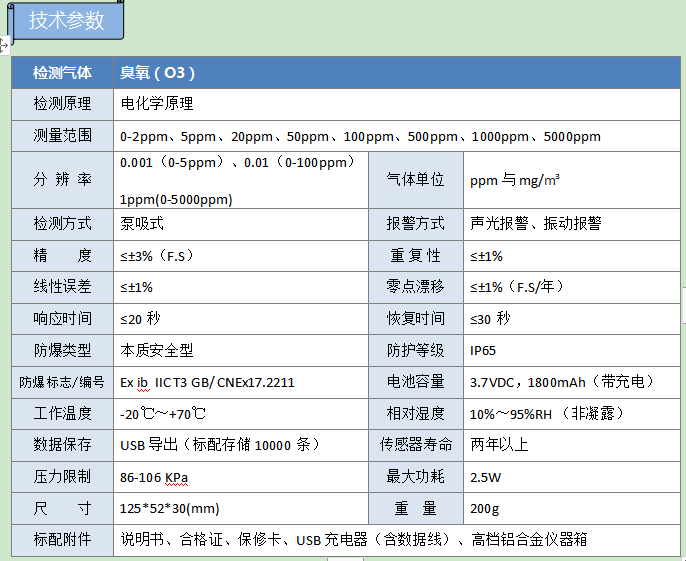
Task: Click the -20℃~+70℃ working temperature cell
Action: pyautogui.click(x=163, y=414)
